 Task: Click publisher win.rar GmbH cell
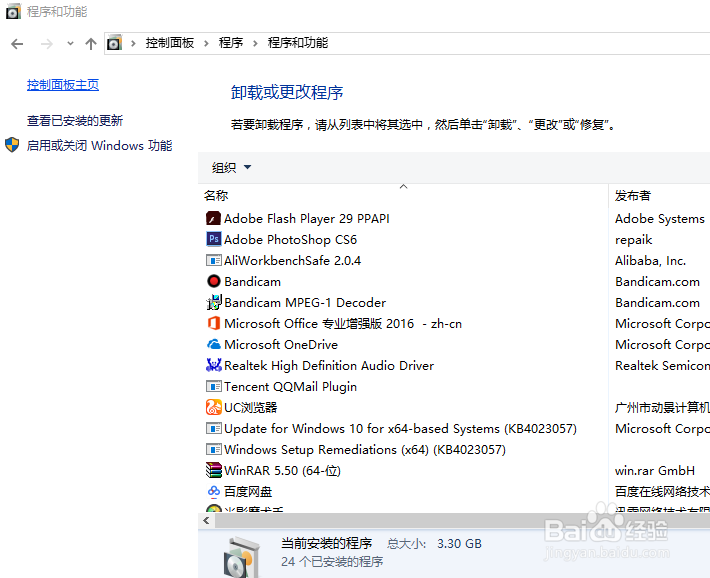(655, 470)
